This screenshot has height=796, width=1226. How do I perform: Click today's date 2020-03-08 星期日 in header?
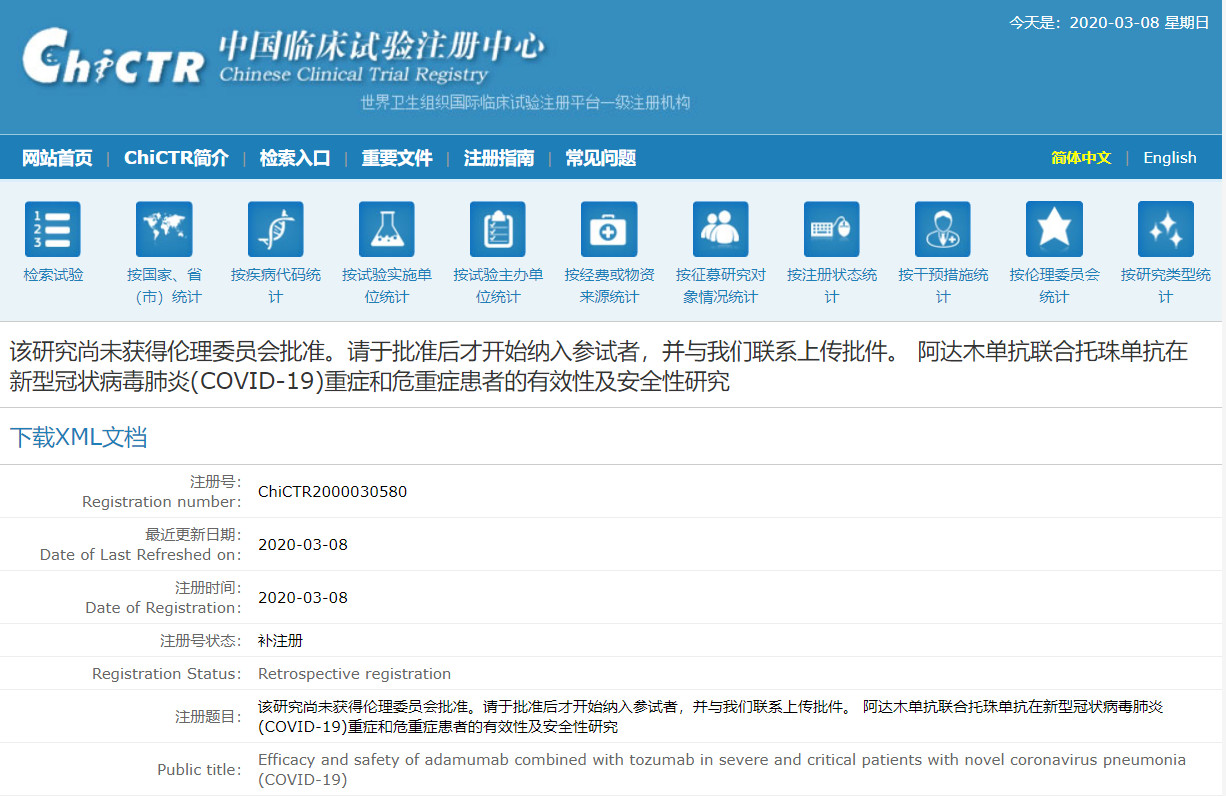[x=1109, y=23]
